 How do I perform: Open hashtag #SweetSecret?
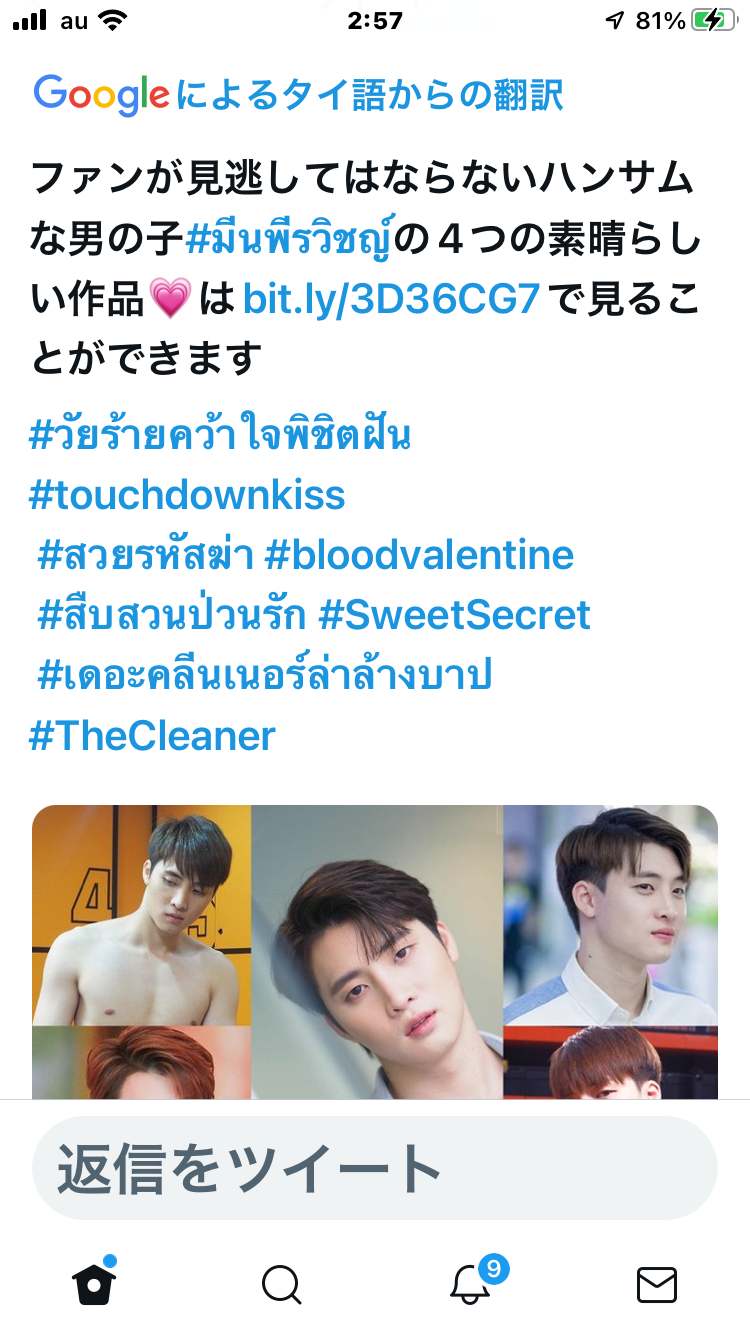click(x=454, y=615)
